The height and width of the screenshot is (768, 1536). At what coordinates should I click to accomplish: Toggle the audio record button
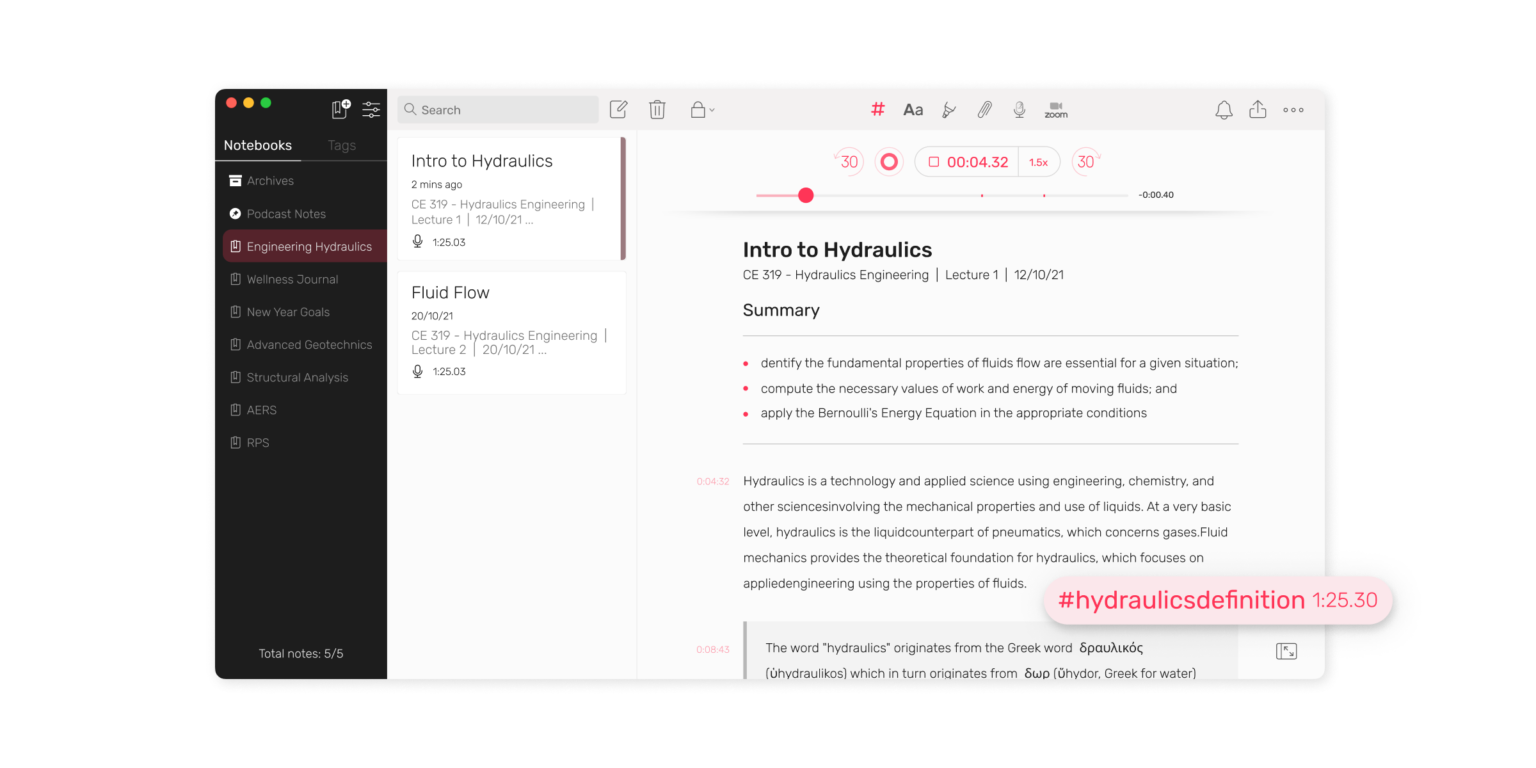[x=888, y=162]
